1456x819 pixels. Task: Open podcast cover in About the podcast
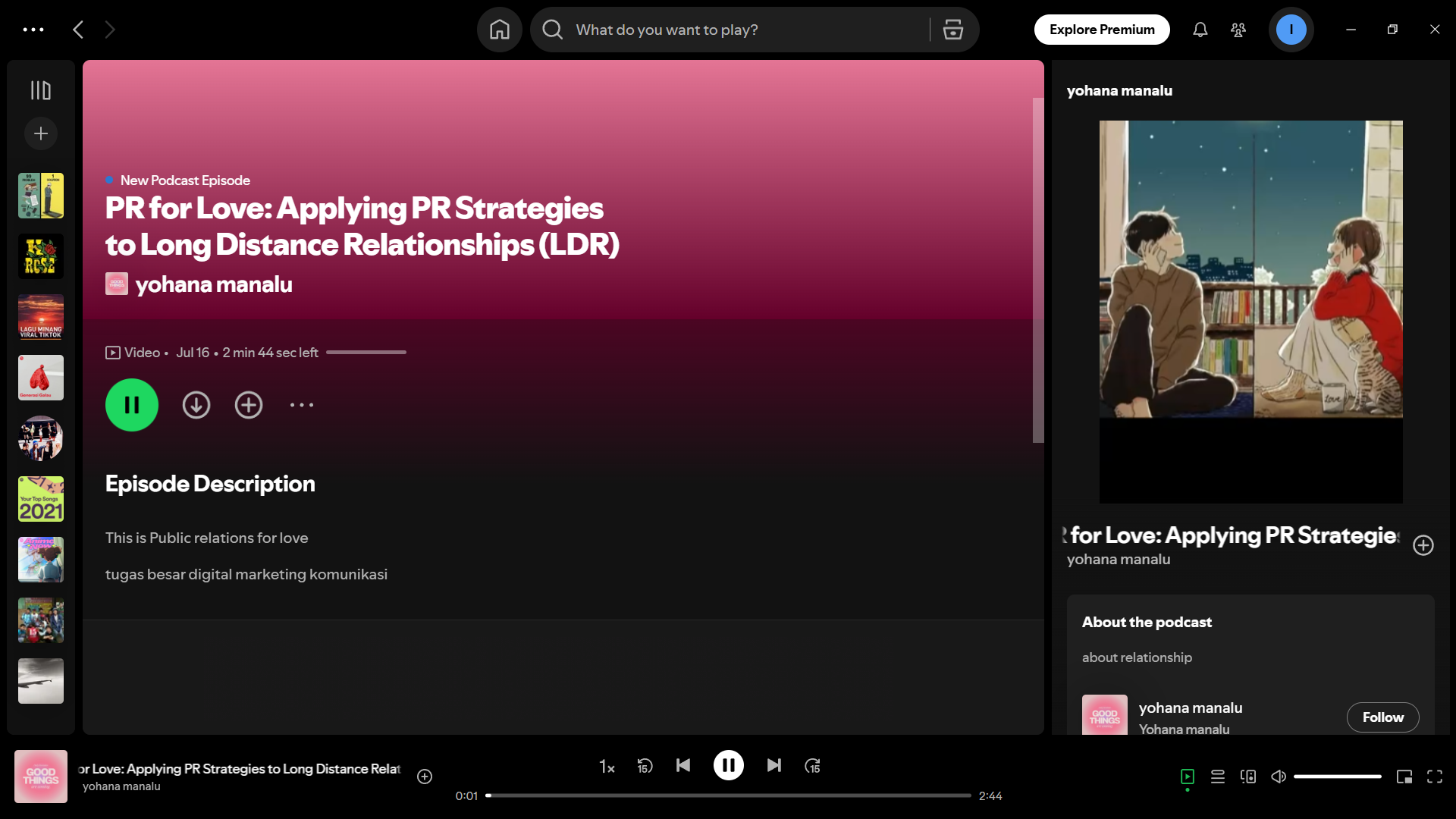(1105, 715)
